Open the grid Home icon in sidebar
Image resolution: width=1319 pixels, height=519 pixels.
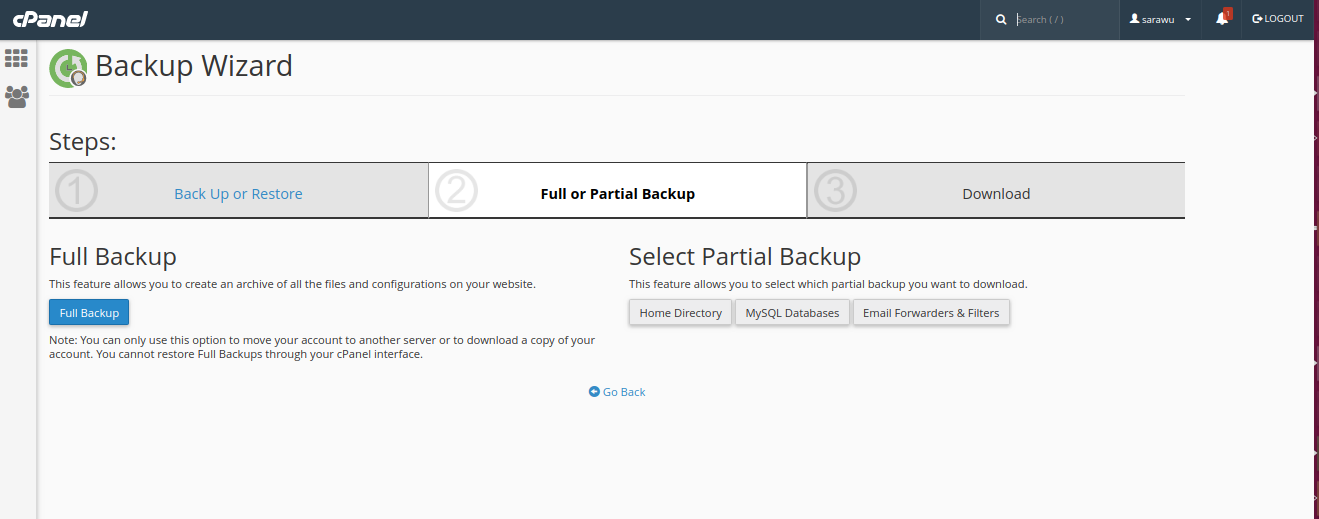16,59
